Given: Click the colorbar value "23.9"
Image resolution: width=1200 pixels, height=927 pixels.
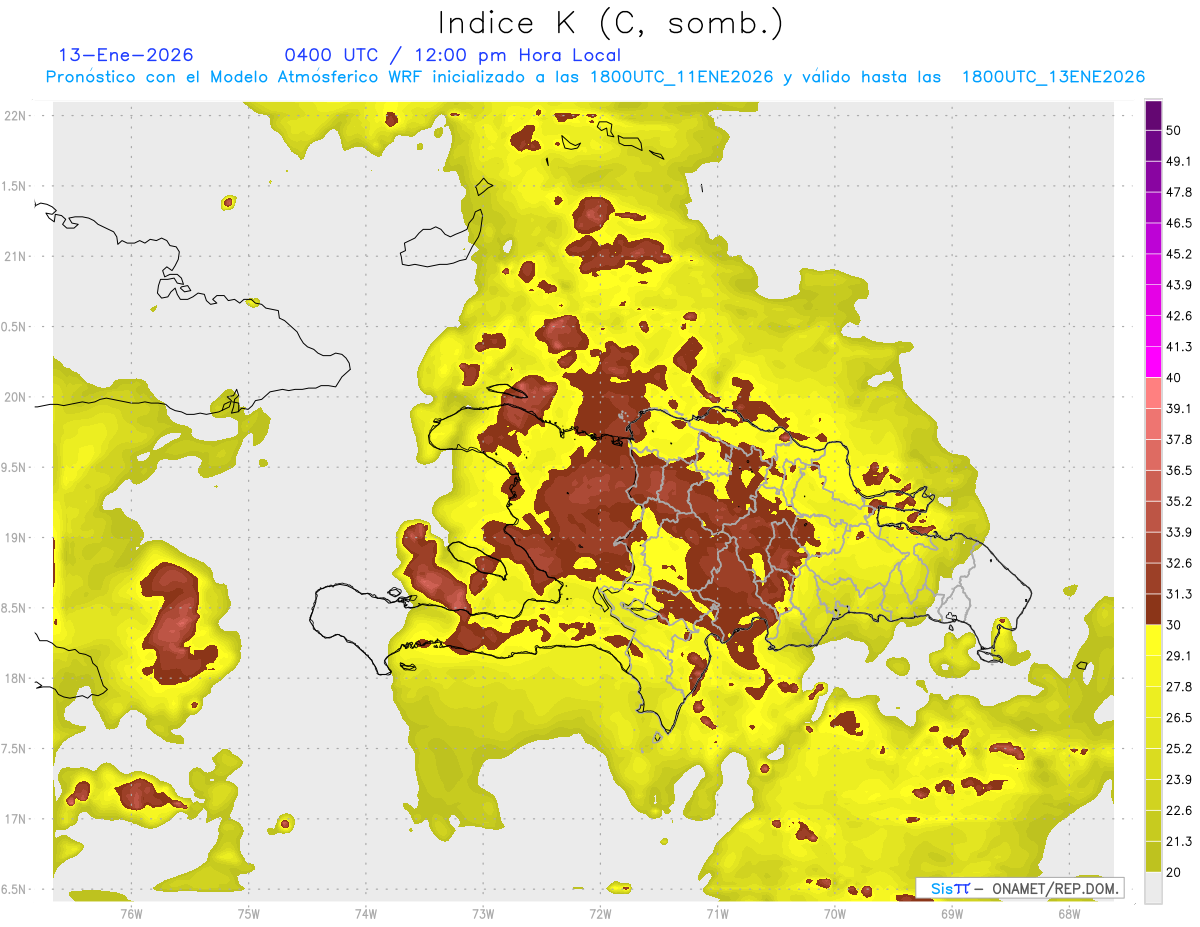Looking at the screenshot, I should [x=1179, y=780].
